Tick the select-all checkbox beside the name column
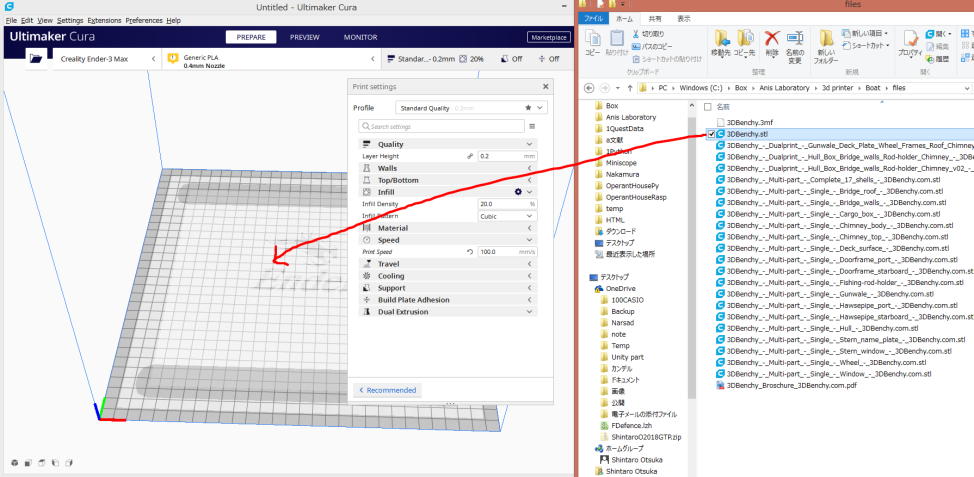 pyautogui.click(x=708, y=106)
